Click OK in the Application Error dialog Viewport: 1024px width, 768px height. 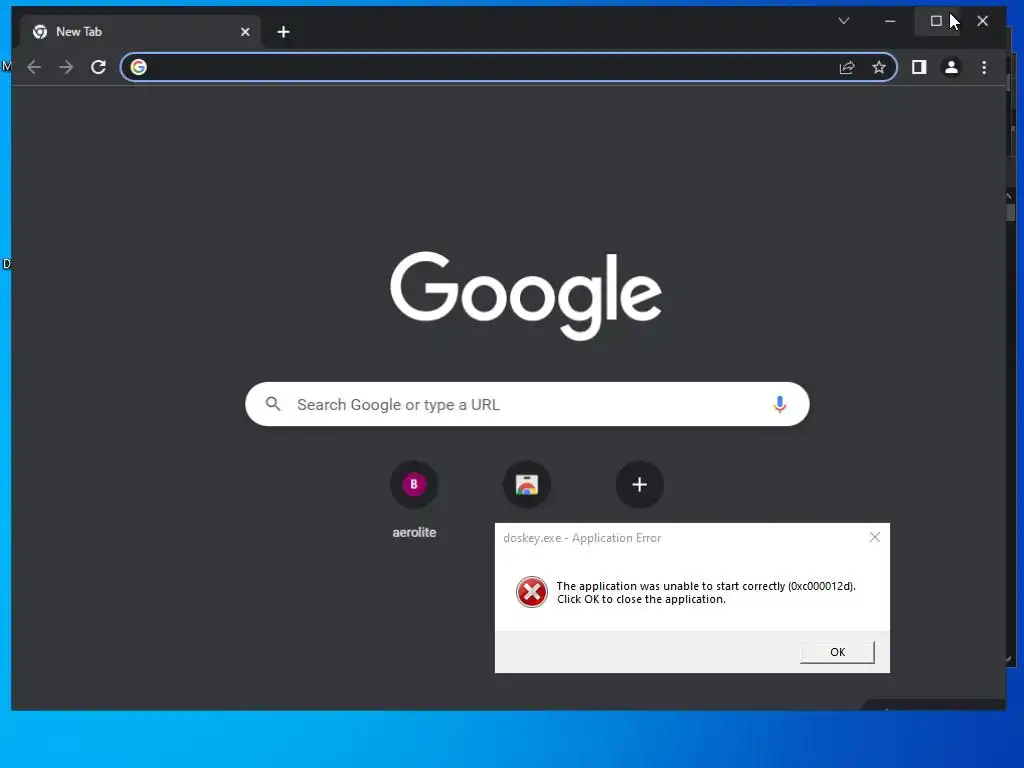[837, 652]
